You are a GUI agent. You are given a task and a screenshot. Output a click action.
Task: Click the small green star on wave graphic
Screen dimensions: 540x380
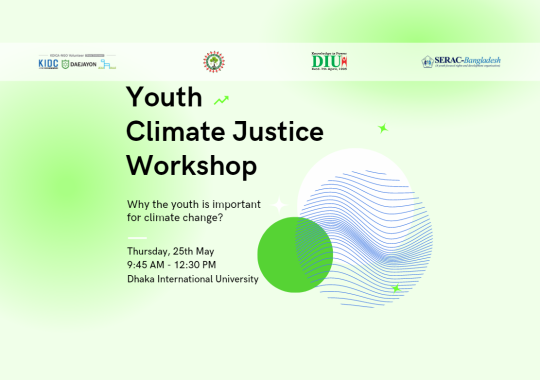[x=396, y=288]
